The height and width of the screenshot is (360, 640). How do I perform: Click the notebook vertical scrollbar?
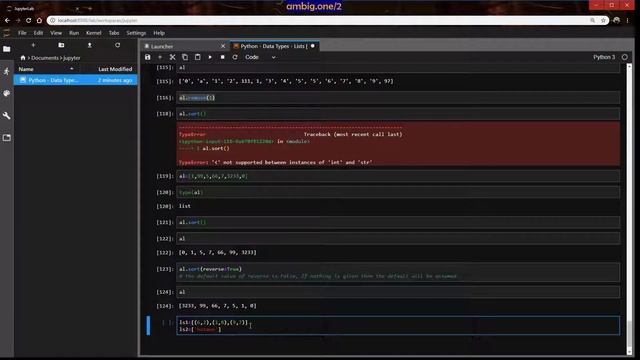tap(629, 208)
